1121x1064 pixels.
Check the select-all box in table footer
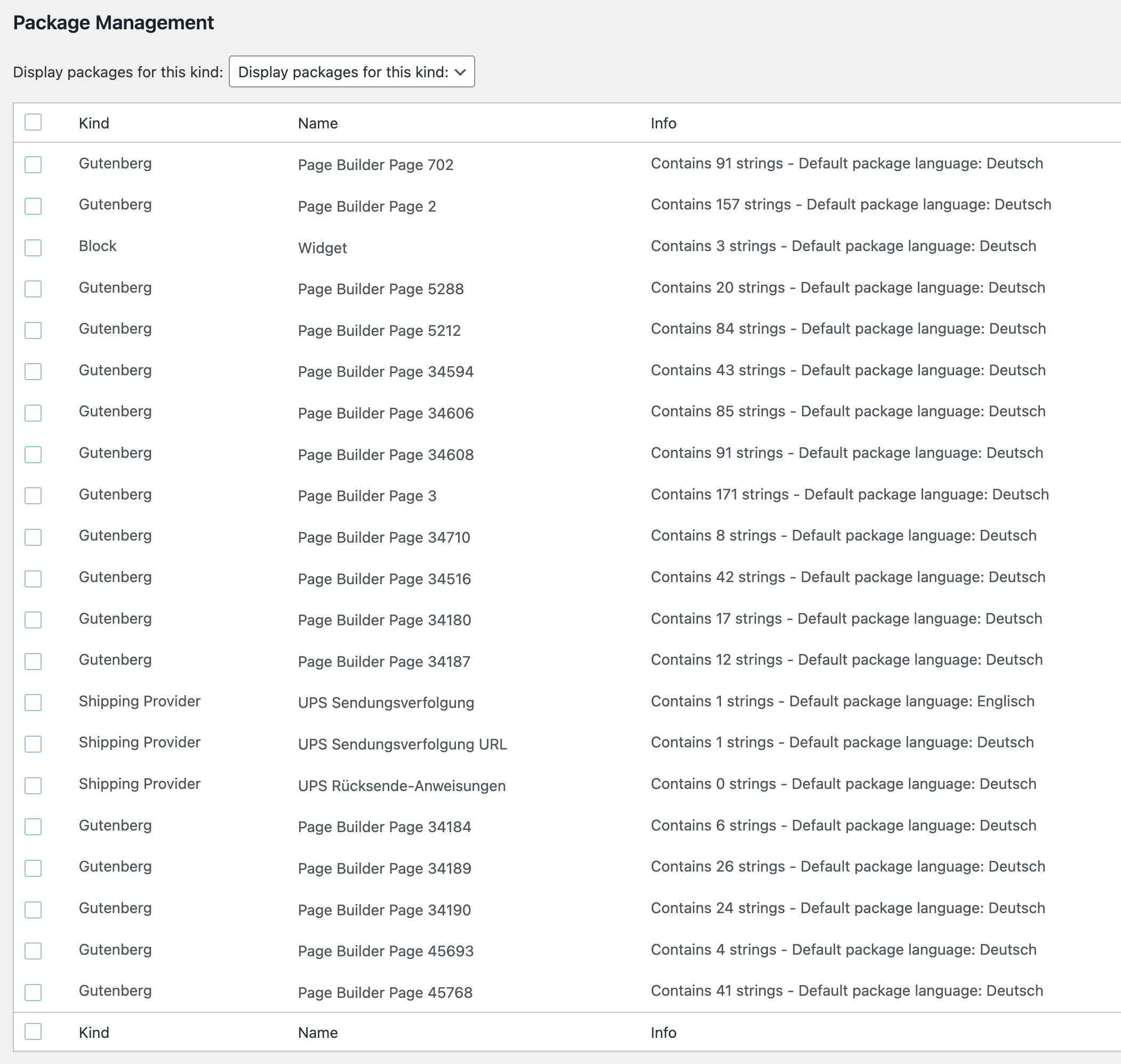click(x=33, y=1031)
